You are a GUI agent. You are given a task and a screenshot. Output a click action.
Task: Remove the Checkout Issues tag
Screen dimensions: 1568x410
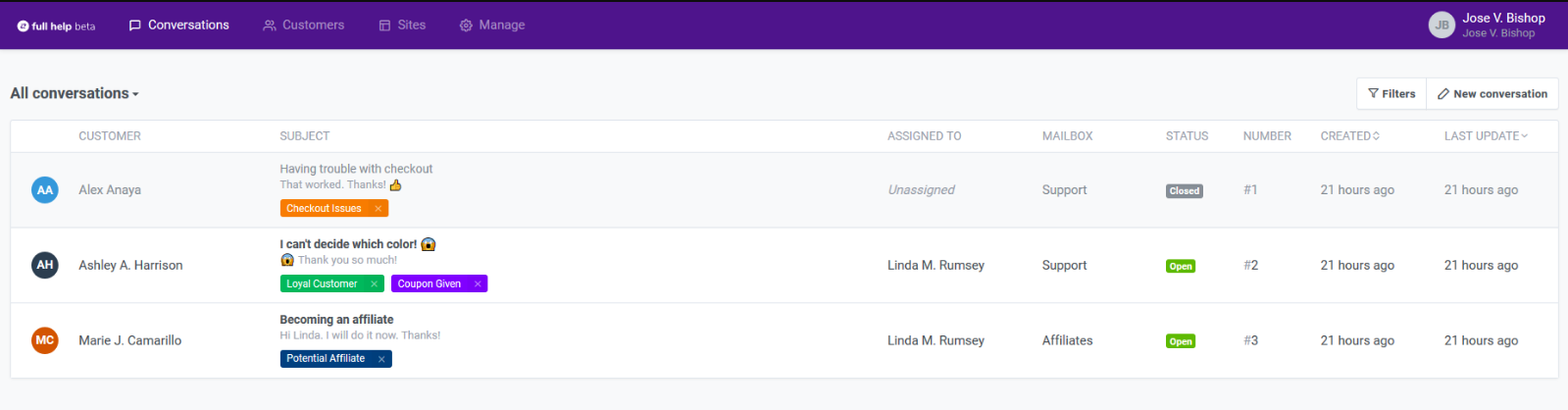tap(378, 209)
